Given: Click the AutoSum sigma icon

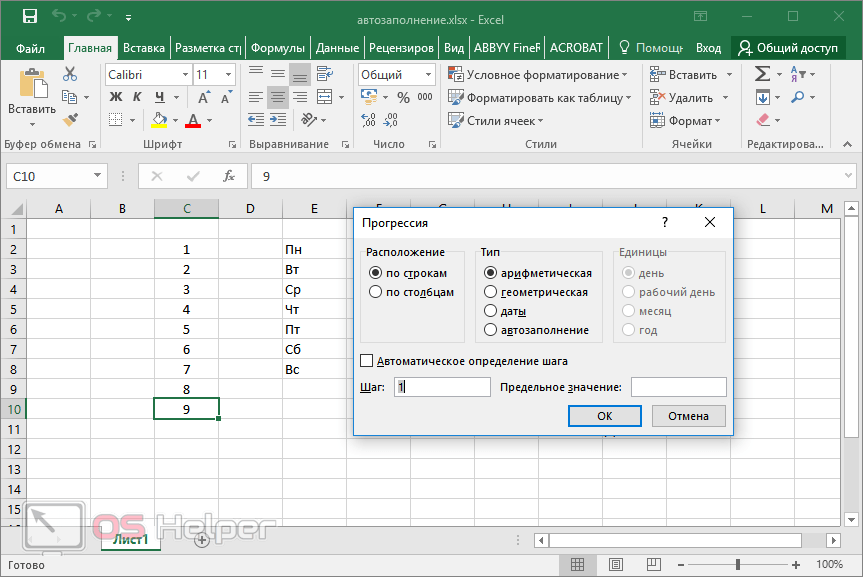Looking at the screenshot, I should (762, 74).
